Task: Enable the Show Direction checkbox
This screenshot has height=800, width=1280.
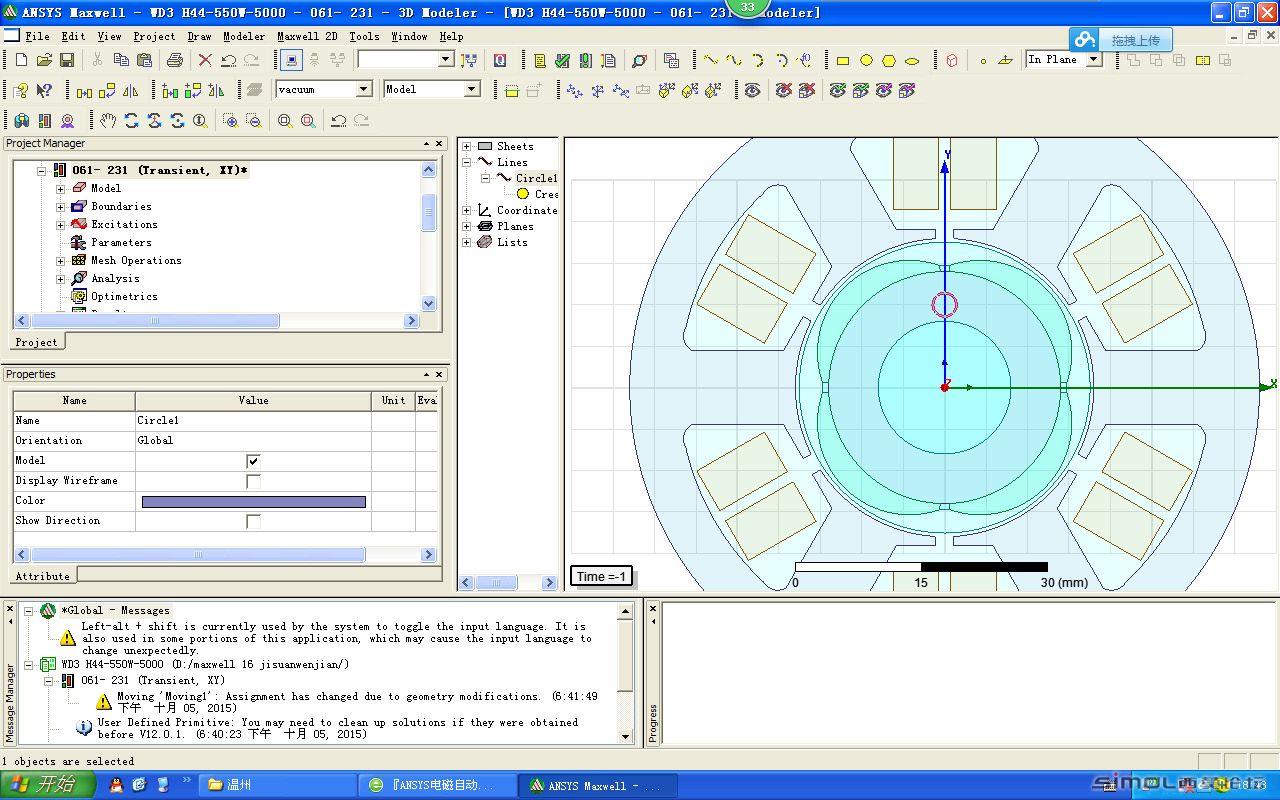Action: coord(253,521)
